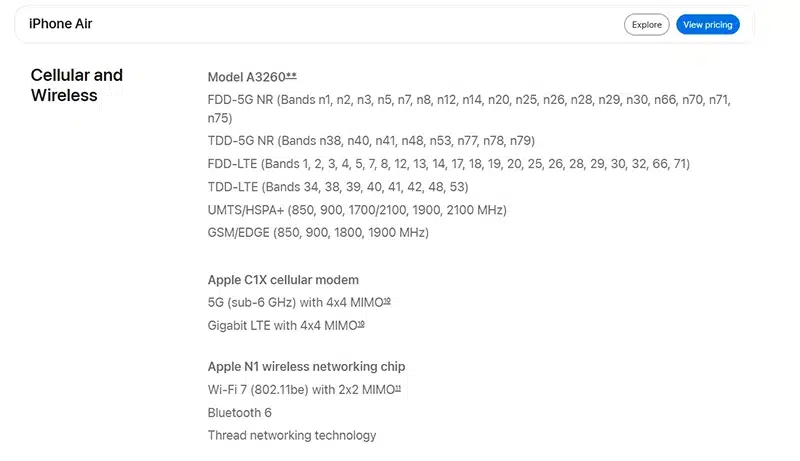Open footnote 10 after Gigabit LTE MIMO
This screenshot has width=800, height=461.
[x=361, y=324]
